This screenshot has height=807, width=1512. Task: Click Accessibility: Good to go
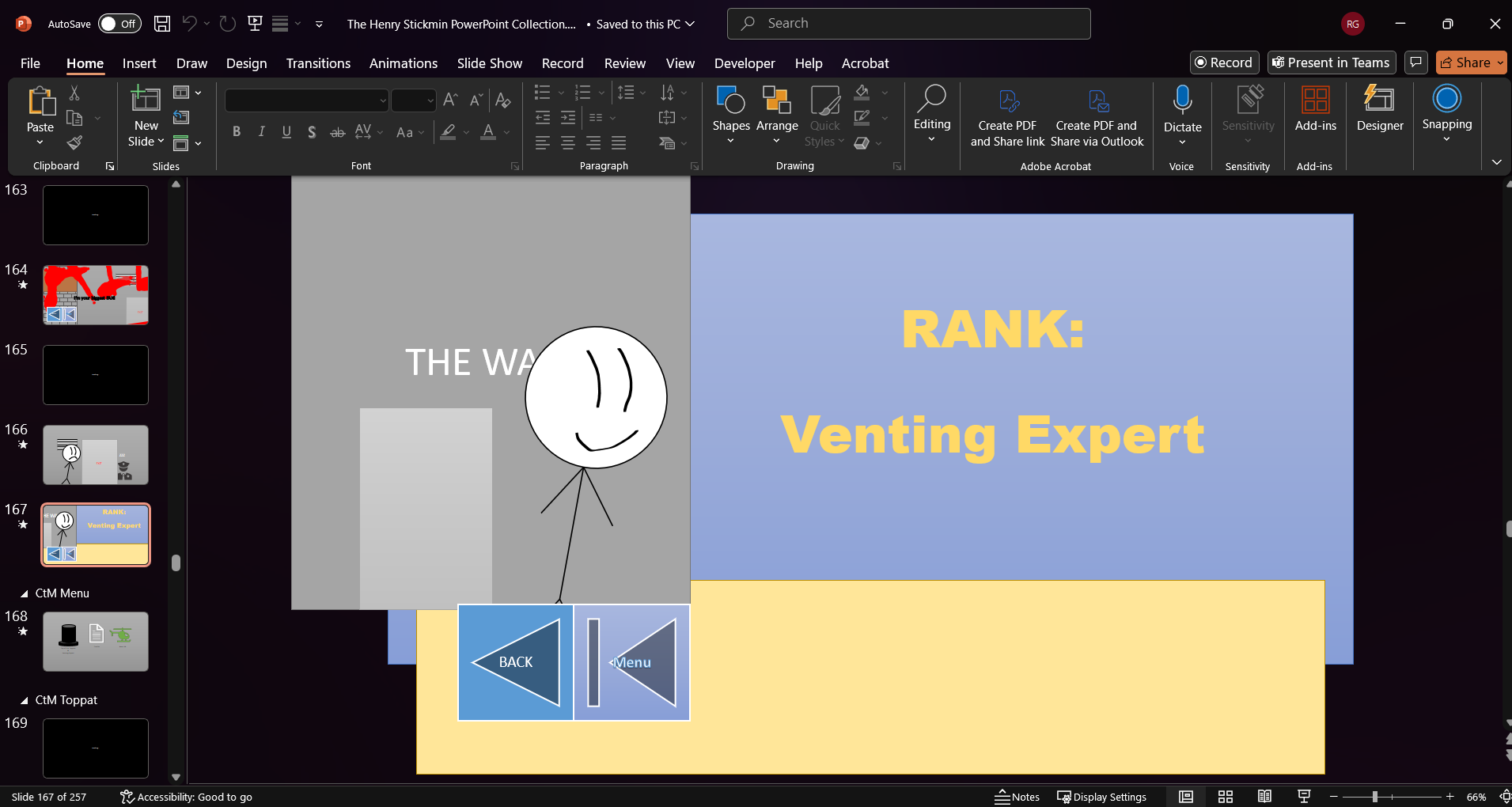click(x=186, y=797)
